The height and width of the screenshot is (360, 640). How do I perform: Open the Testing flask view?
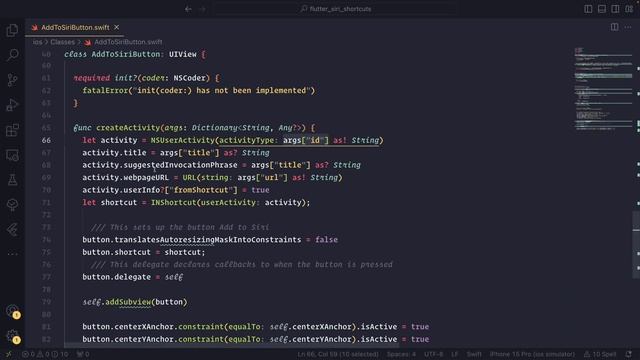pyautogui.click(x=12, y=180)
